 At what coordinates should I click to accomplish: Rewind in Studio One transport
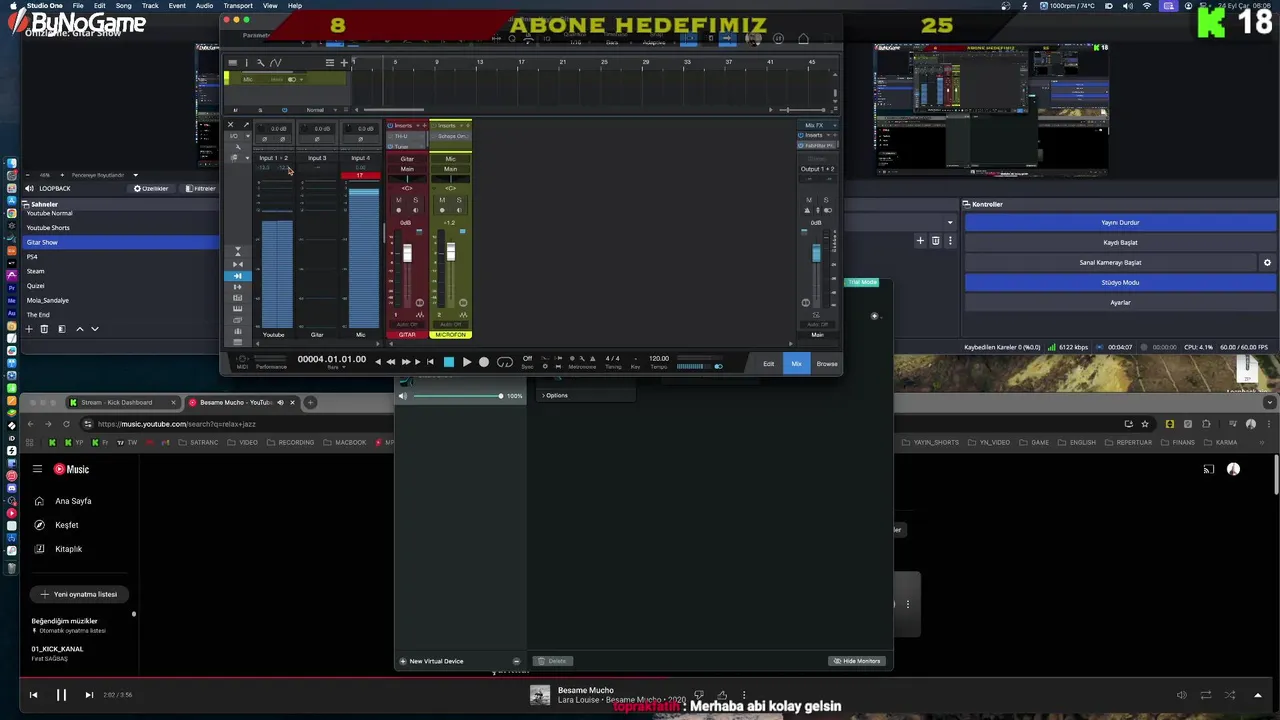(391, 362)
